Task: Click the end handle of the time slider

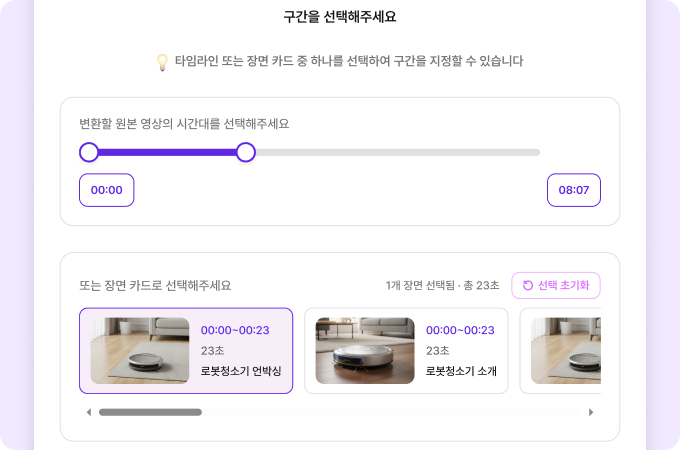Action: click(246, 152)
